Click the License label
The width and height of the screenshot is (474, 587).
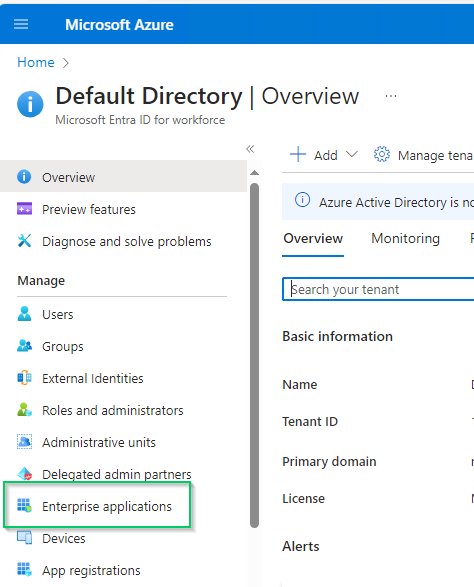303,499
